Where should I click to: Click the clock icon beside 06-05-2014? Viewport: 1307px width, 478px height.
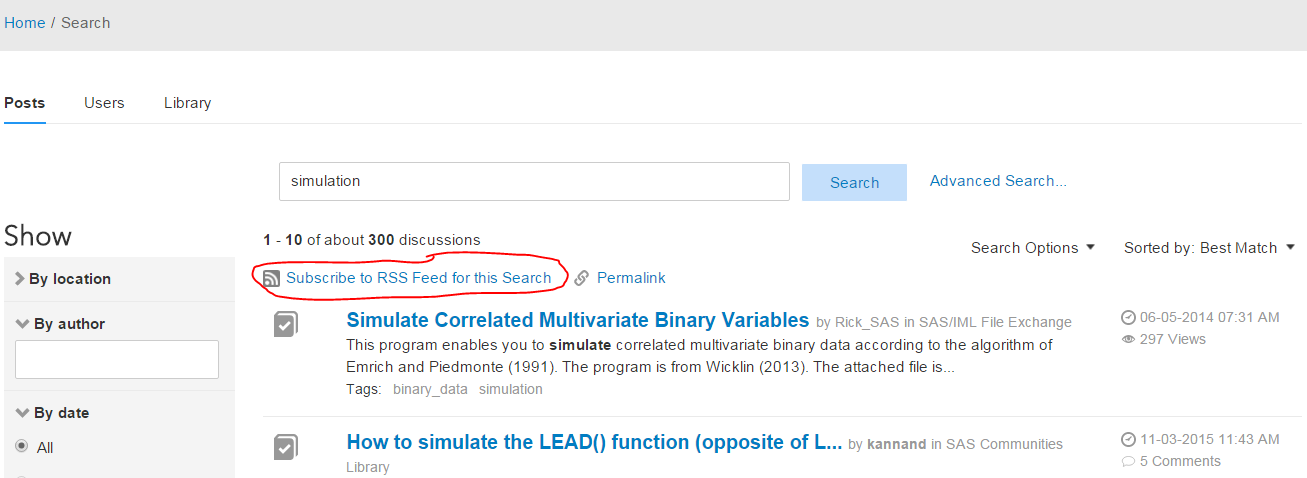[1129, 318]
